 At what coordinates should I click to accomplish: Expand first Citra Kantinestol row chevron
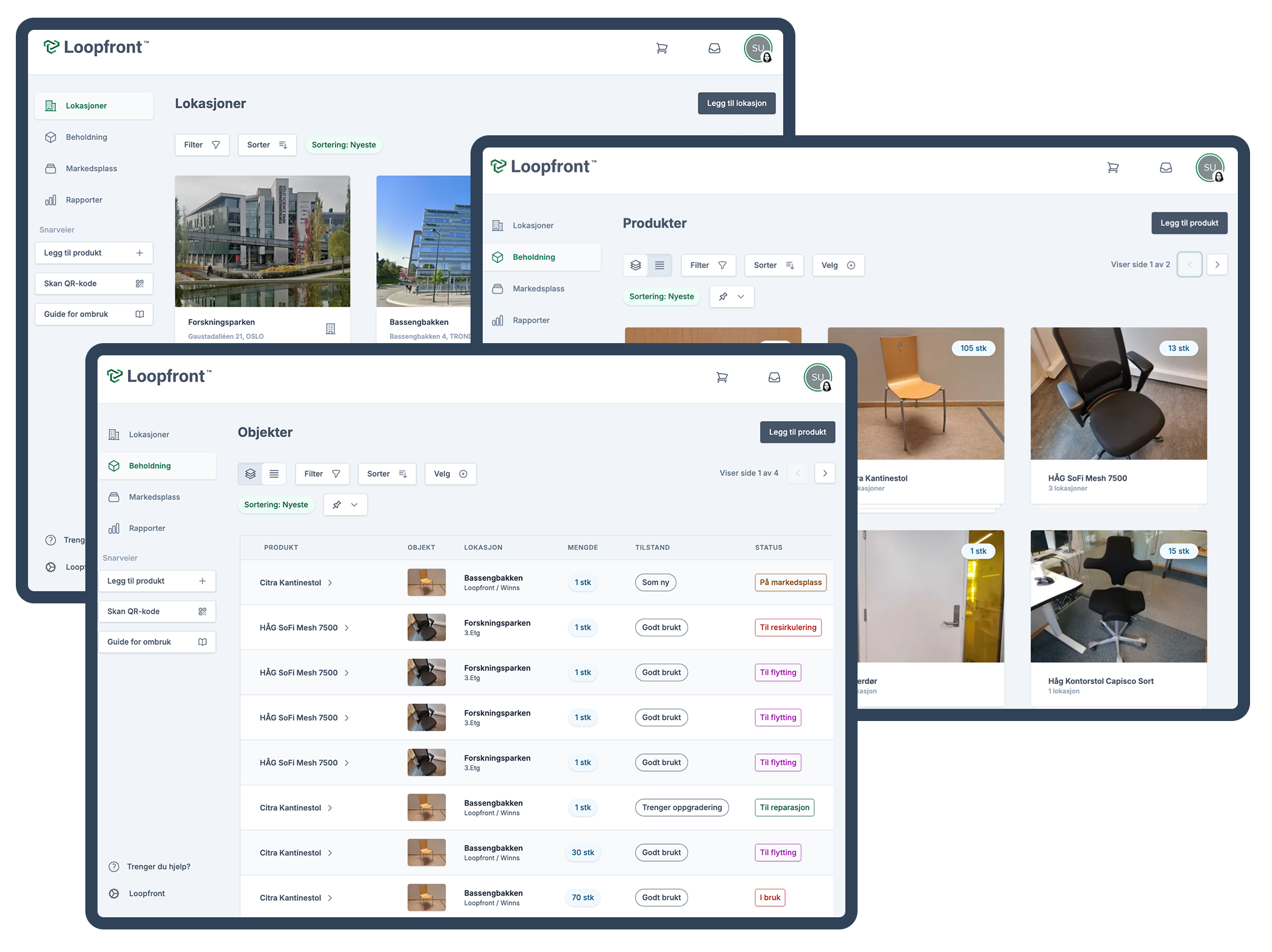[330, 583]
